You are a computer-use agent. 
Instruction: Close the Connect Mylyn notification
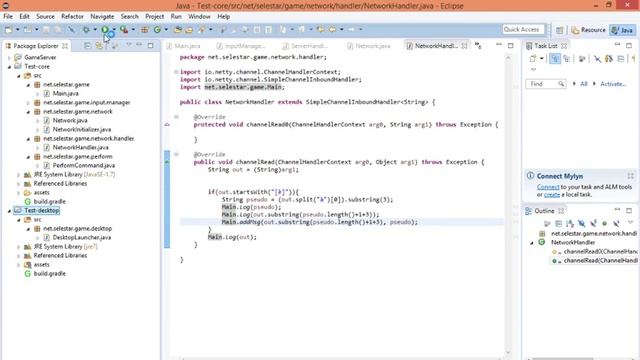[631, 176]
